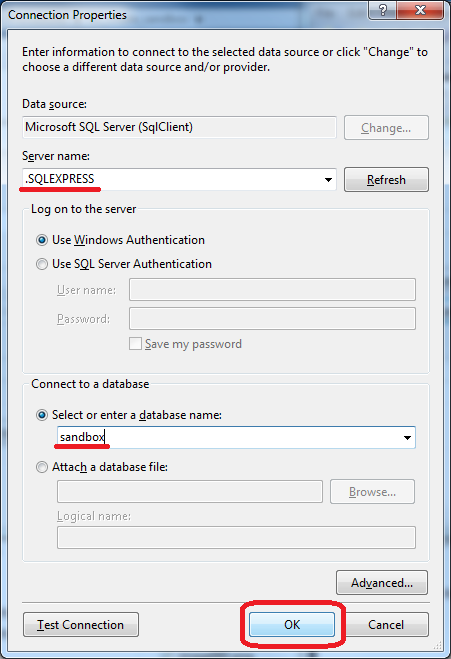Expand the Server name dropdown arrow

[x=328, y=180]
